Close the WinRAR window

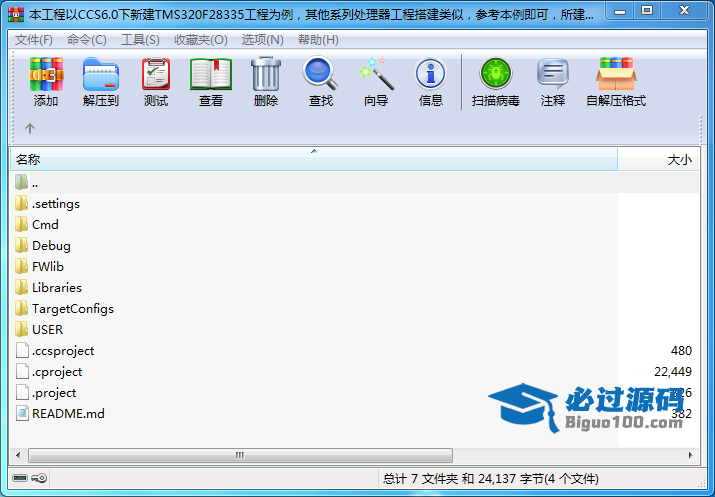click(684, 11)
